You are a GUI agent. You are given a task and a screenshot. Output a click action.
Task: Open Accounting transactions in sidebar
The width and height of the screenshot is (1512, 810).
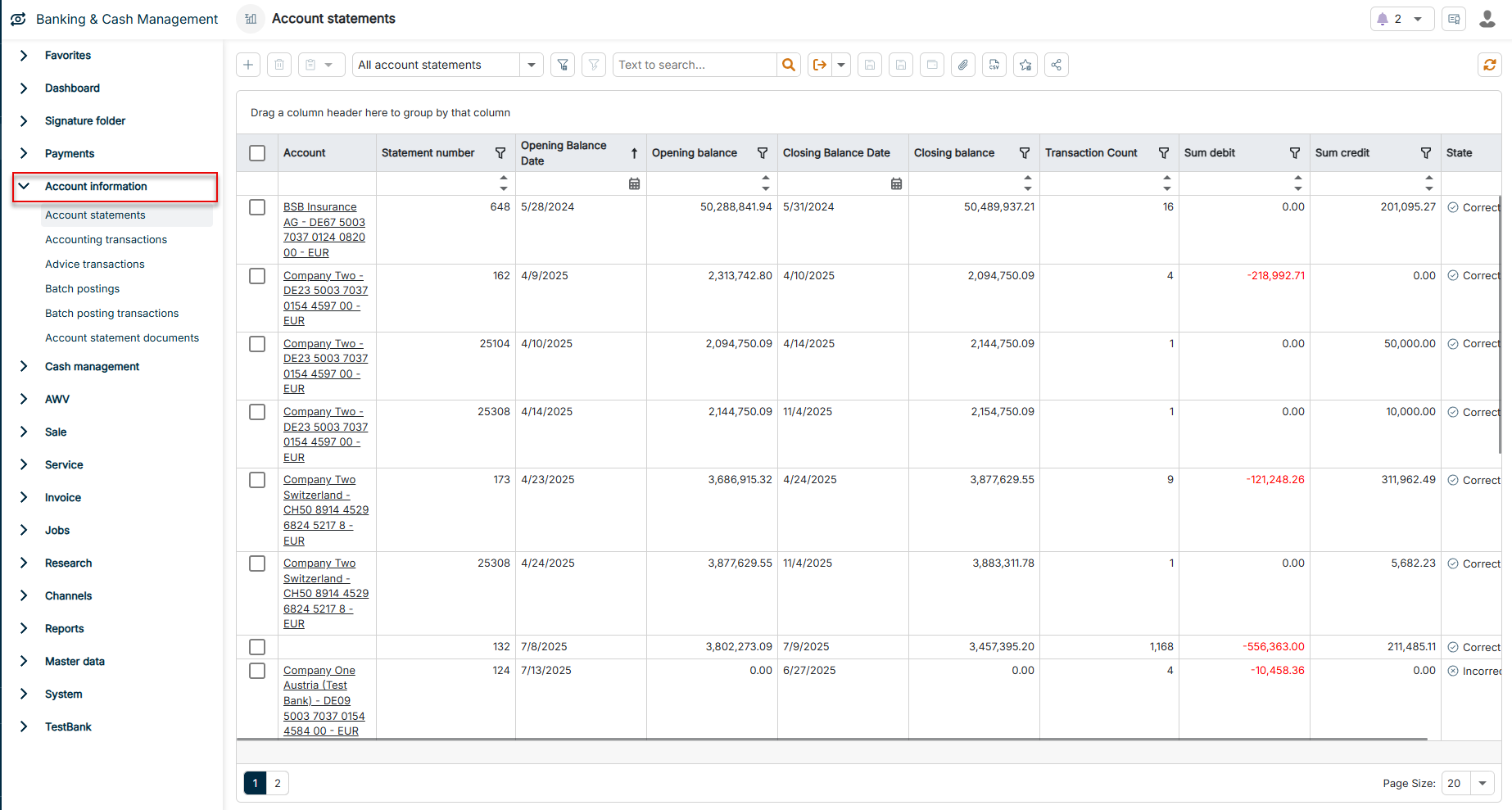106,240
